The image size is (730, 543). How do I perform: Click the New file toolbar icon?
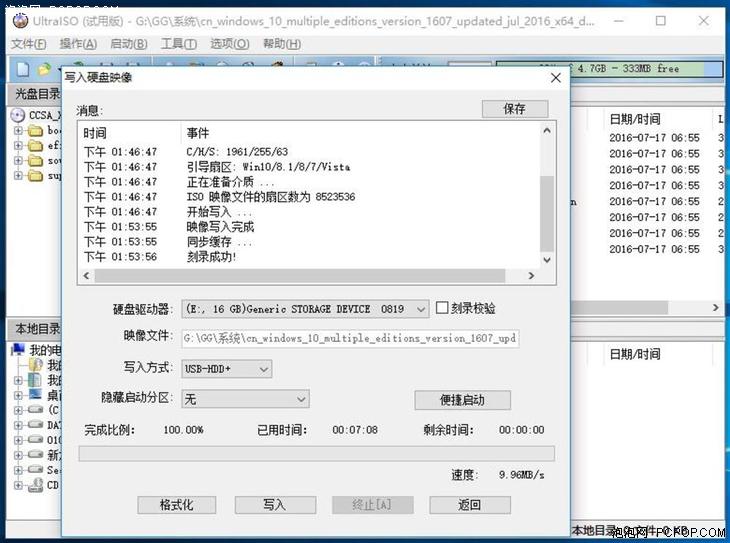point(22,70)
